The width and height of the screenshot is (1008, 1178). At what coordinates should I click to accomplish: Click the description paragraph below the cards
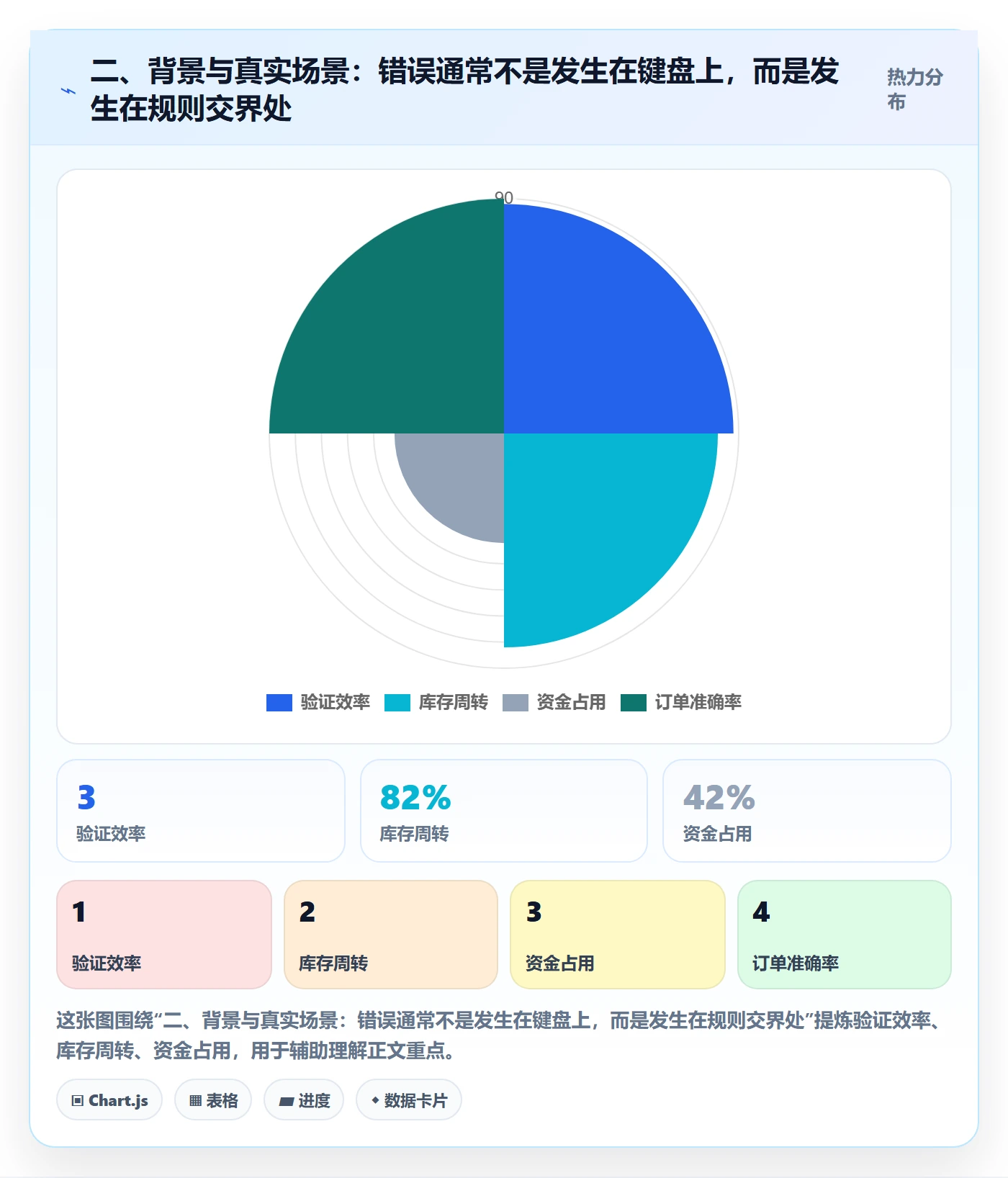[x=501, y=1035]
